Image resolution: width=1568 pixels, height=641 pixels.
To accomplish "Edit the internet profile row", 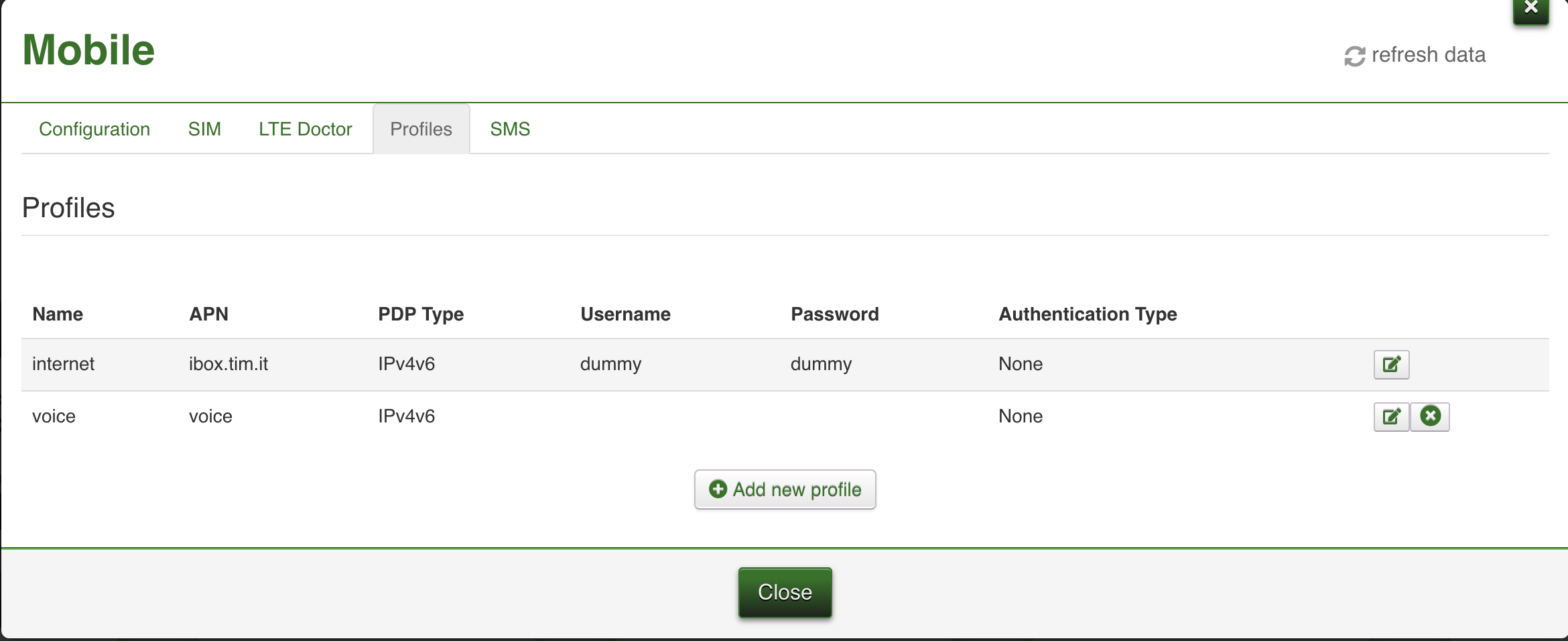I will coord(1391,364).
